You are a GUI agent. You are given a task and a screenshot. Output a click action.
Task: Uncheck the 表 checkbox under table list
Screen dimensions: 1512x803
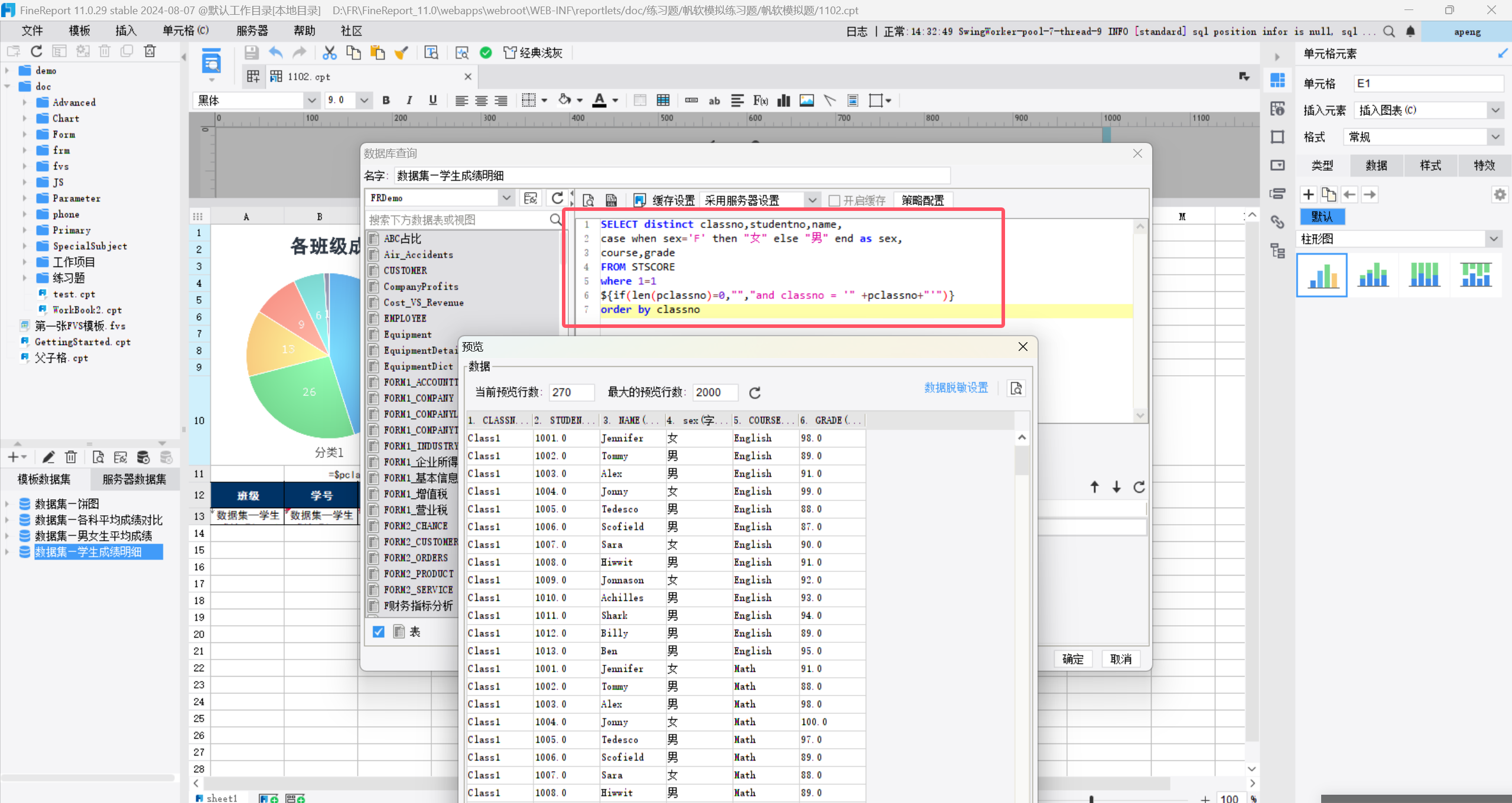(x=379, y=632)
